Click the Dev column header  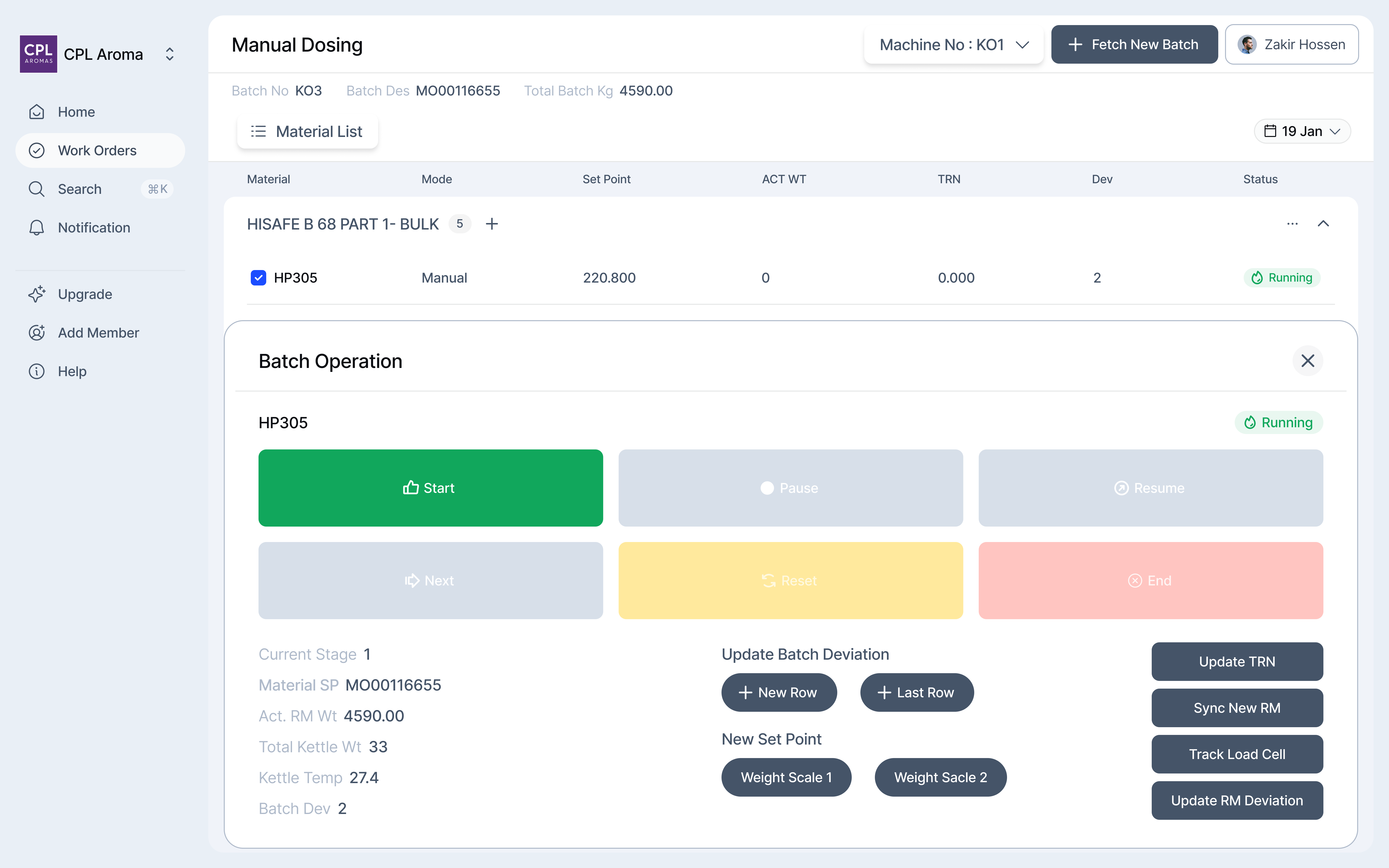point(1102,179)
